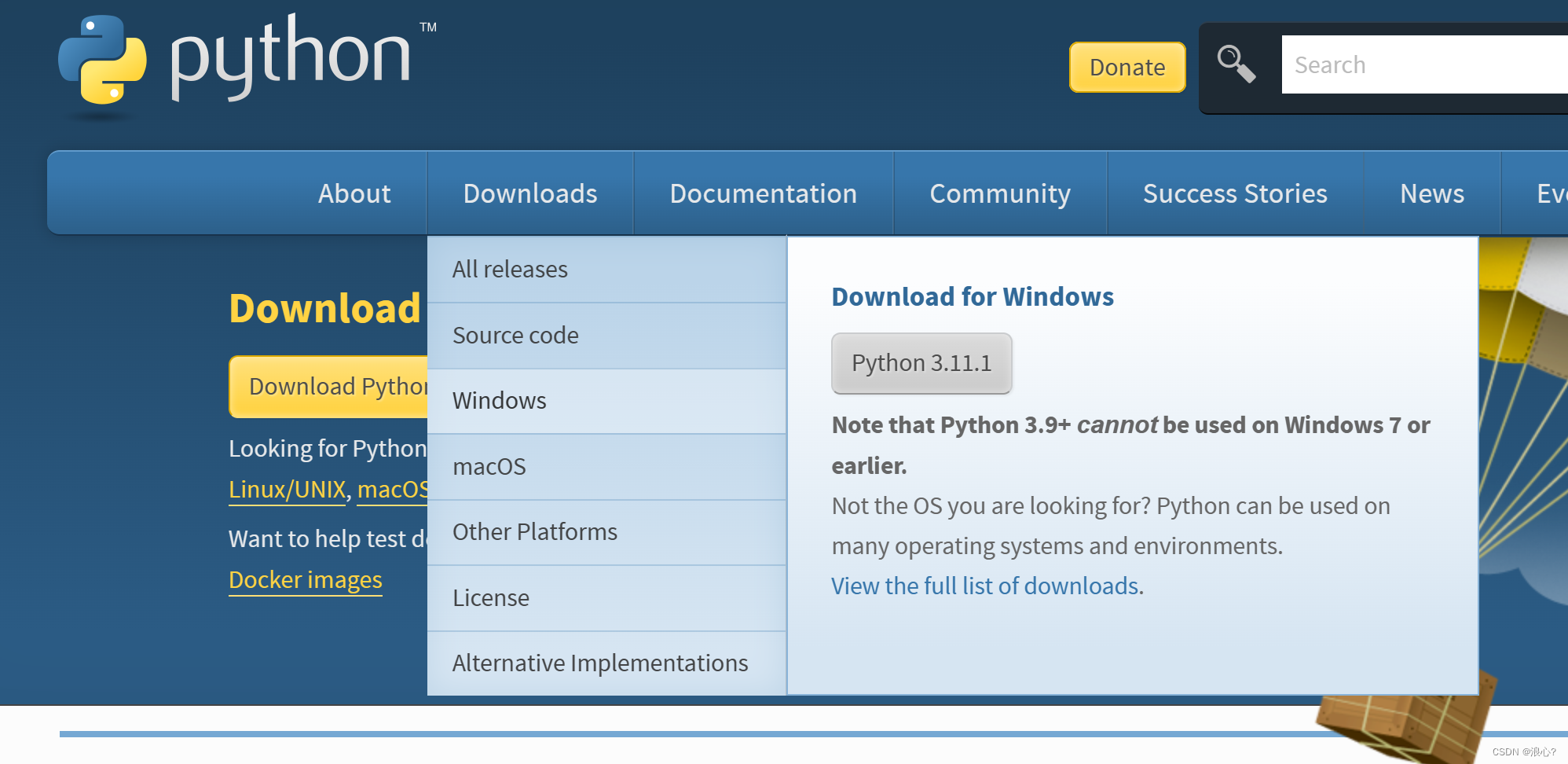Click the yellow Download Python button

pos(328,387)
